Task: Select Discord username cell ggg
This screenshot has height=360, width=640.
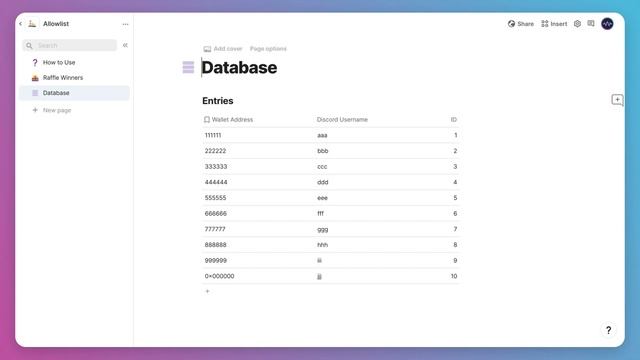Action: pyautogui.click(x=322, y=229)
